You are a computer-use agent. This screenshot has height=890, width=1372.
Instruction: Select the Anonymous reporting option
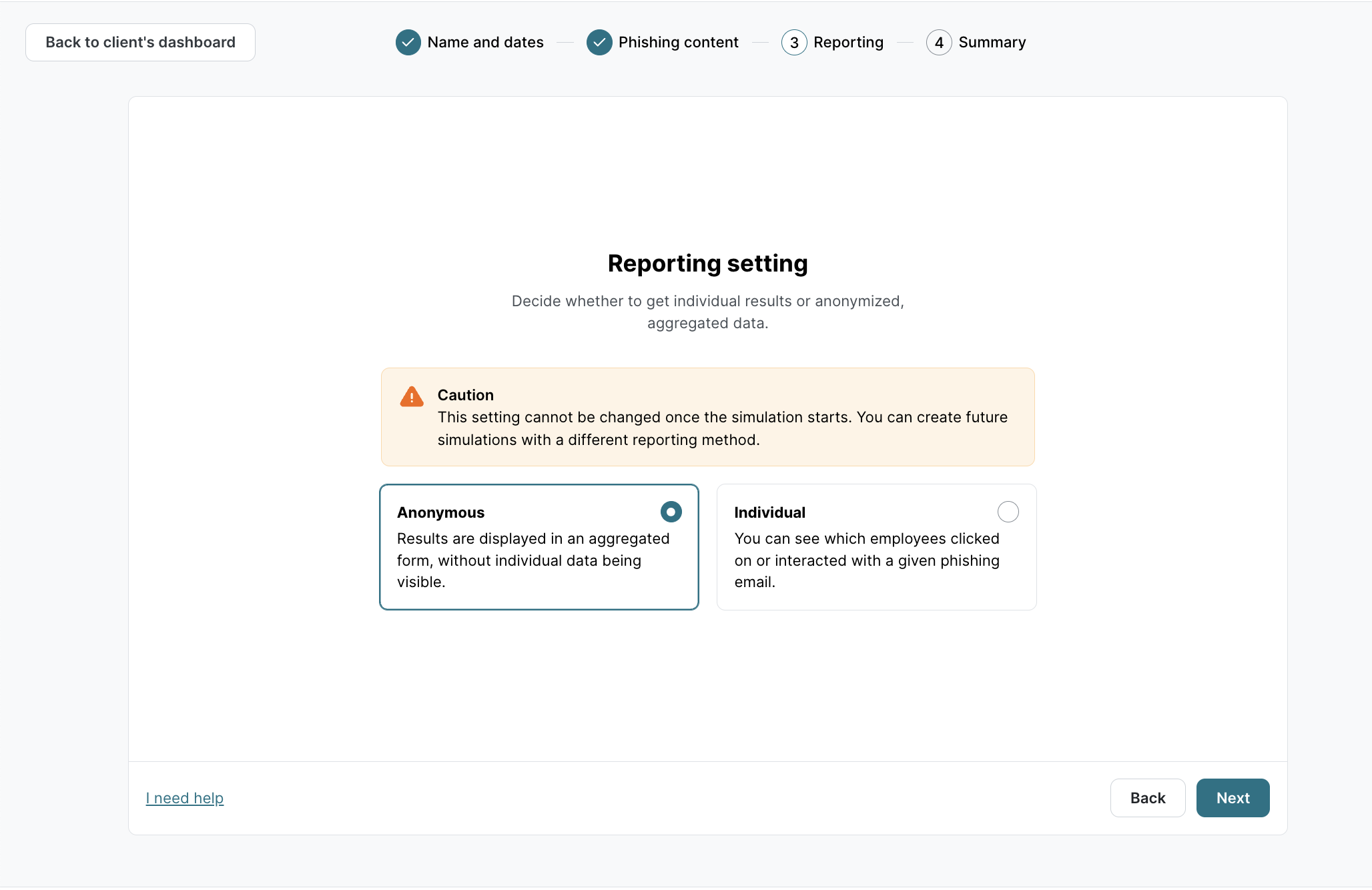point(539,547)
